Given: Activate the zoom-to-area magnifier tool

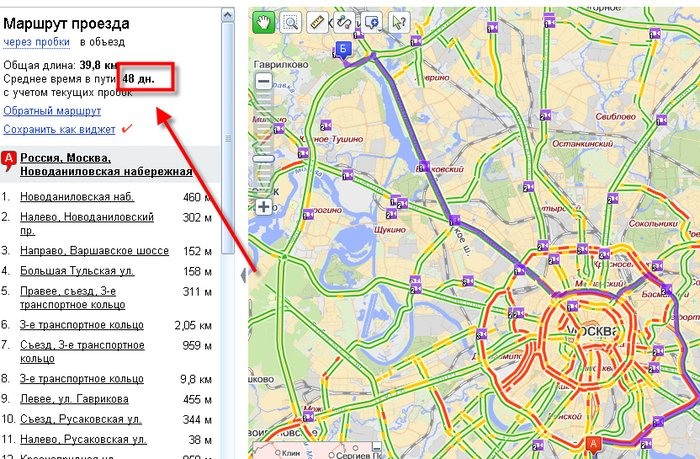Looking at the screenshot, I should point(291,20).
